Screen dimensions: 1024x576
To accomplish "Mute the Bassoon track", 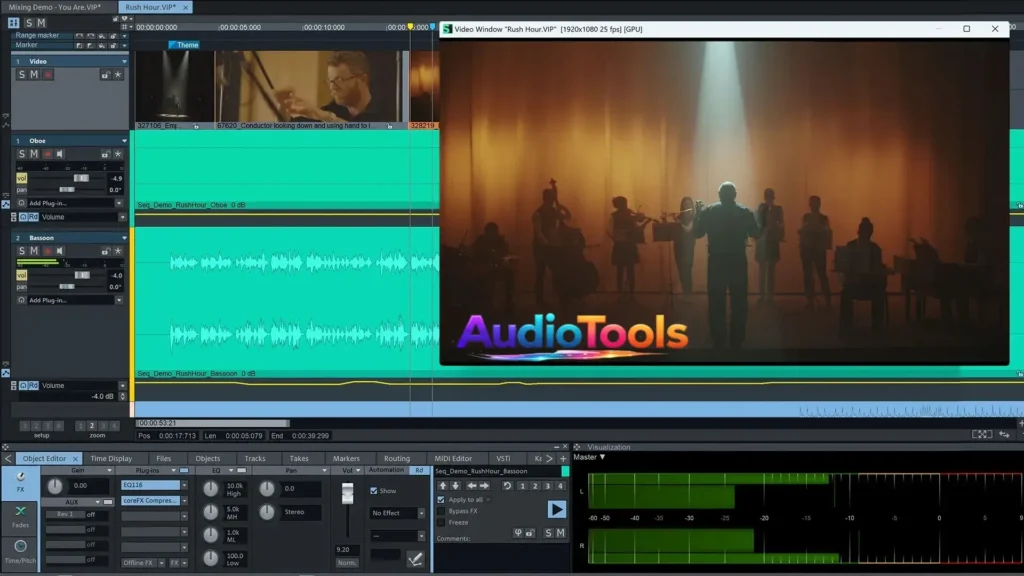I will coord(34,251).
